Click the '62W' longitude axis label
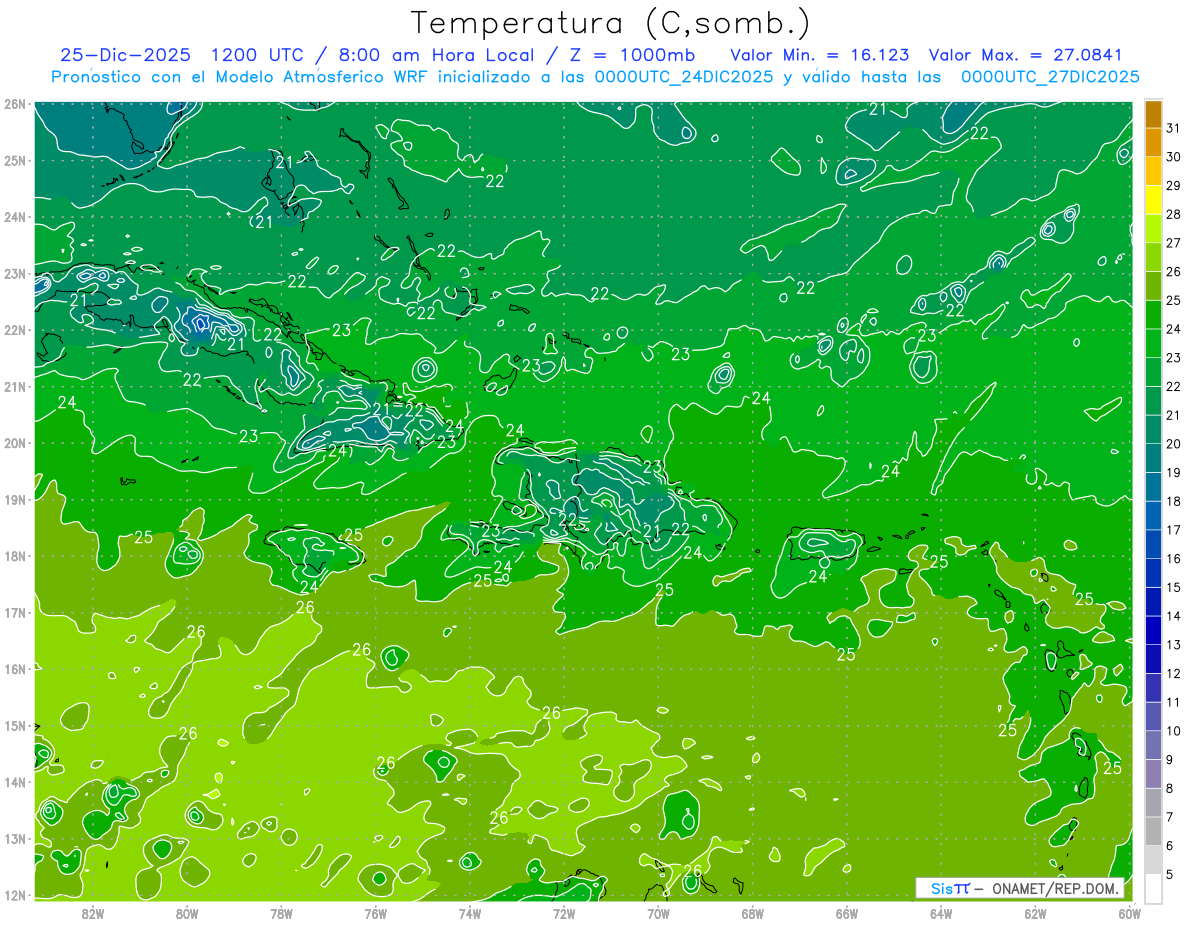This screenshot has width=1200, height=927. [x=1035, y=912]
